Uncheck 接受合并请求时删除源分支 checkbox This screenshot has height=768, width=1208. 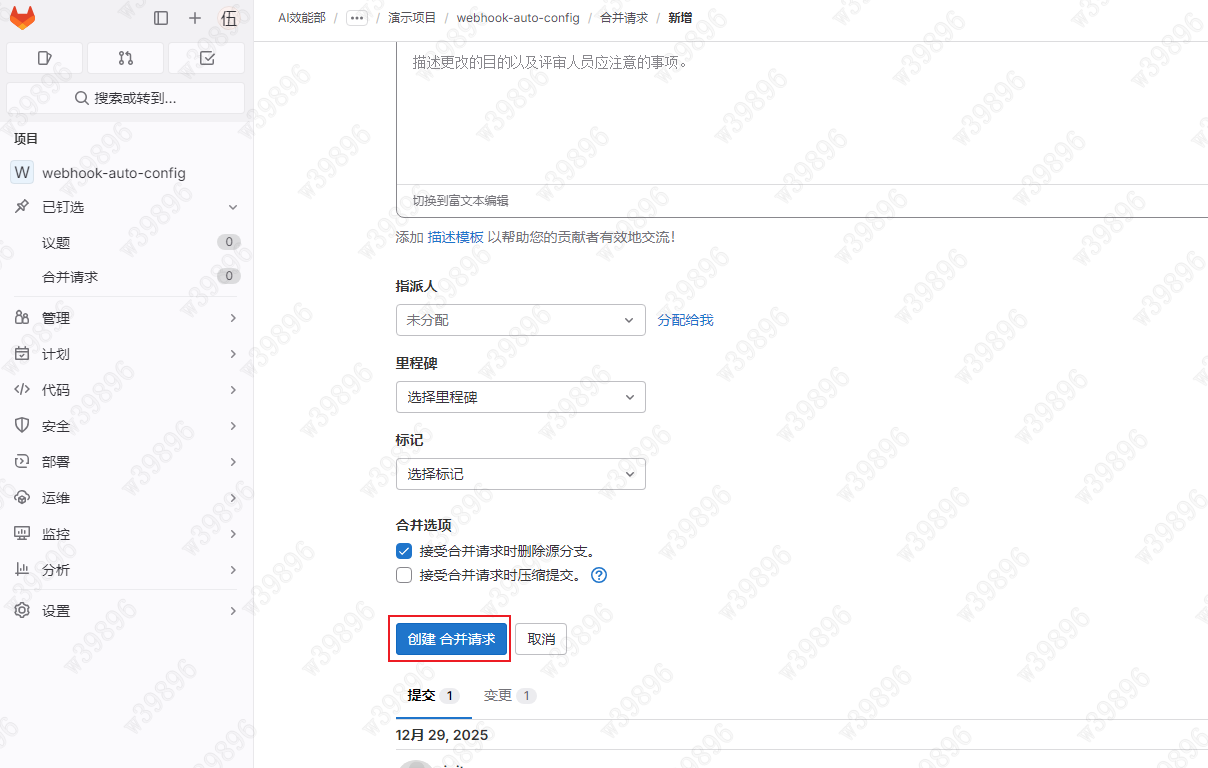(404, 551)
